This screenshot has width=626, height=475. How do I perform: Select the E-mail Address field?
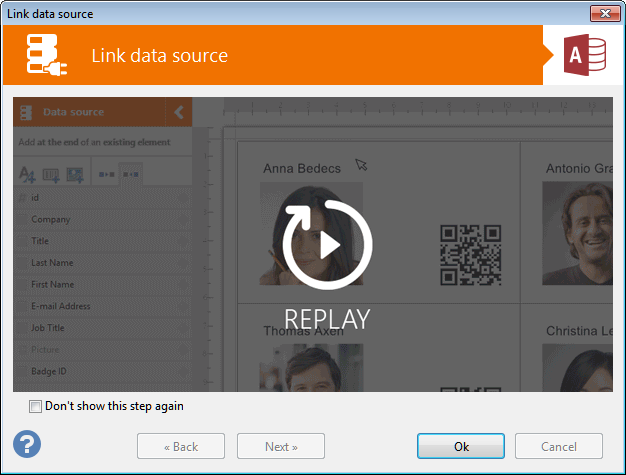(60, 306)
